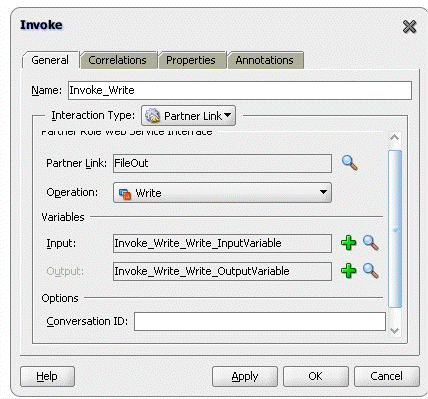This screenshot has width=428, height=399.
Task: Create new output variable with plus icon
Action: click(349, 271)
